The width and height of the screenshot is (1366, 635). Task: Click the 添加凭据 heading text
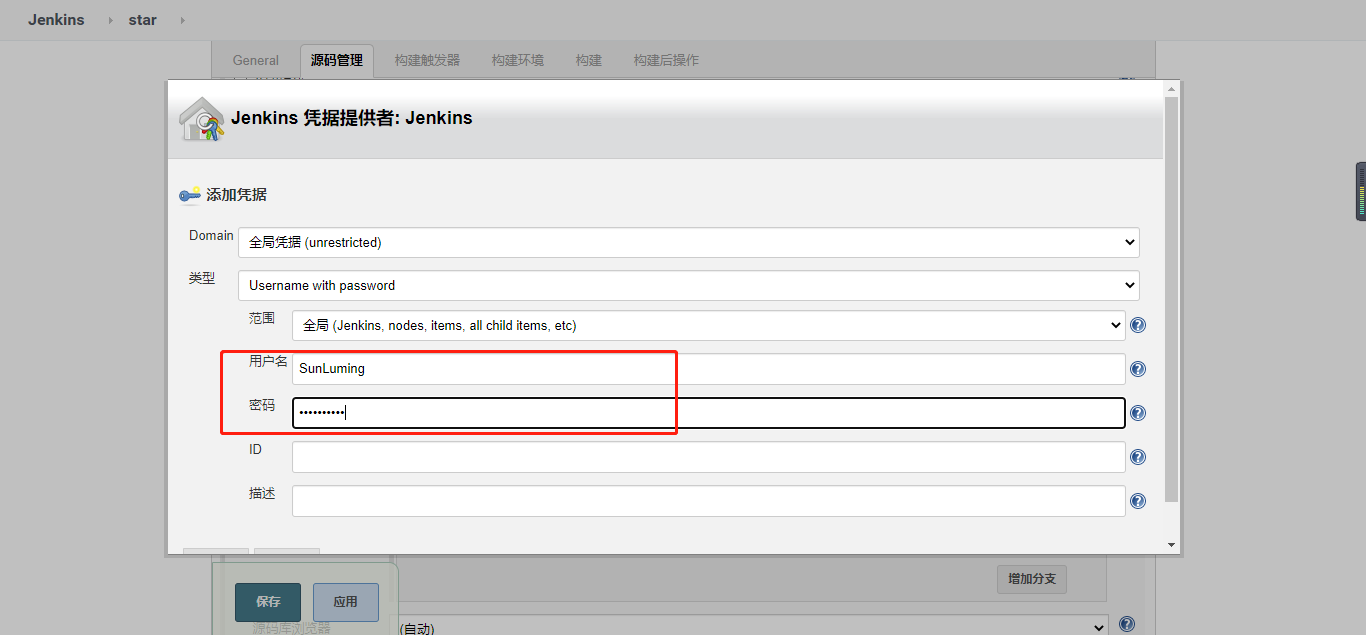click(236, 195)
